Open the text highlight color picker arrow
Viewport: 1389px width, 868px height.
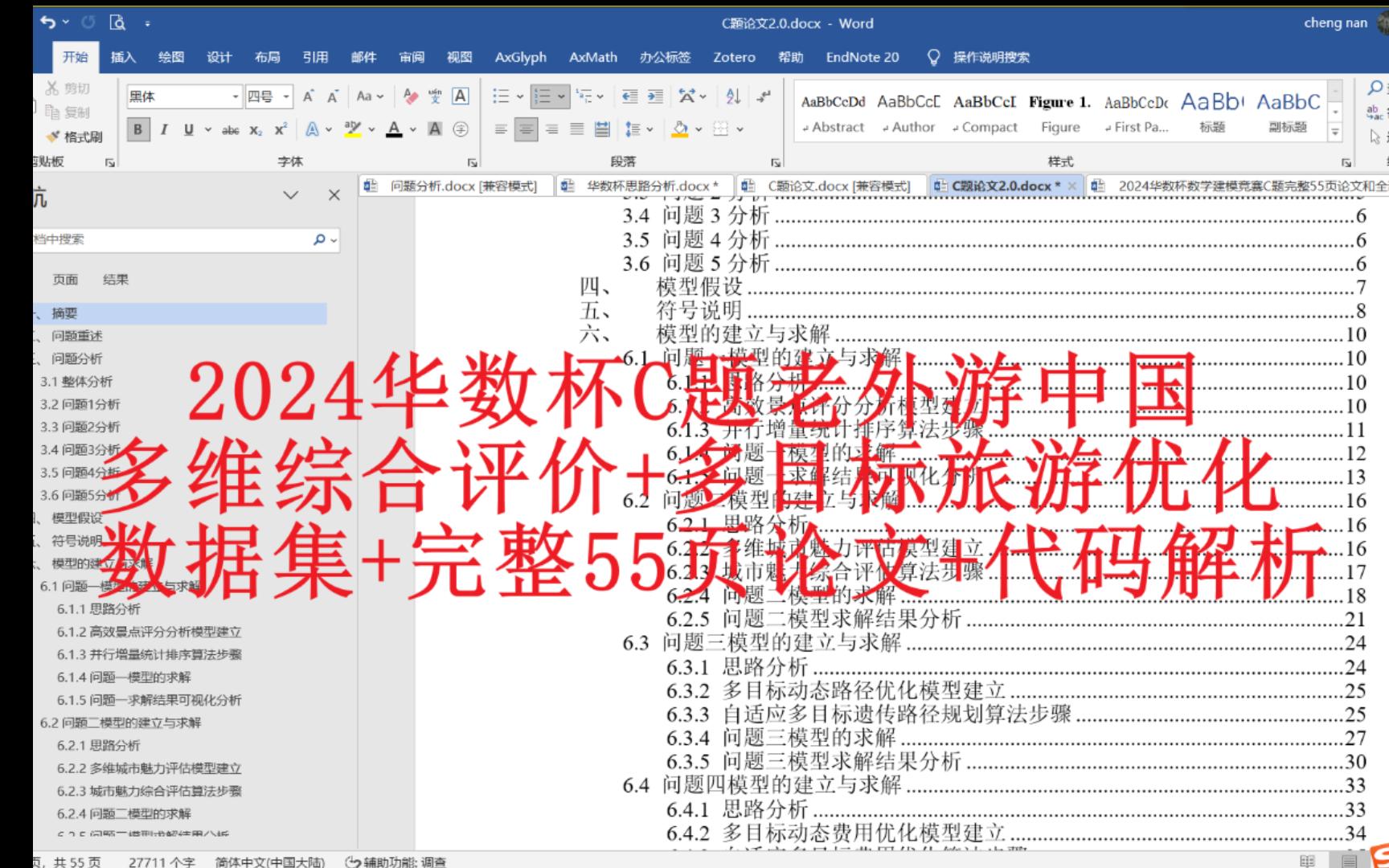click(371, 129)
